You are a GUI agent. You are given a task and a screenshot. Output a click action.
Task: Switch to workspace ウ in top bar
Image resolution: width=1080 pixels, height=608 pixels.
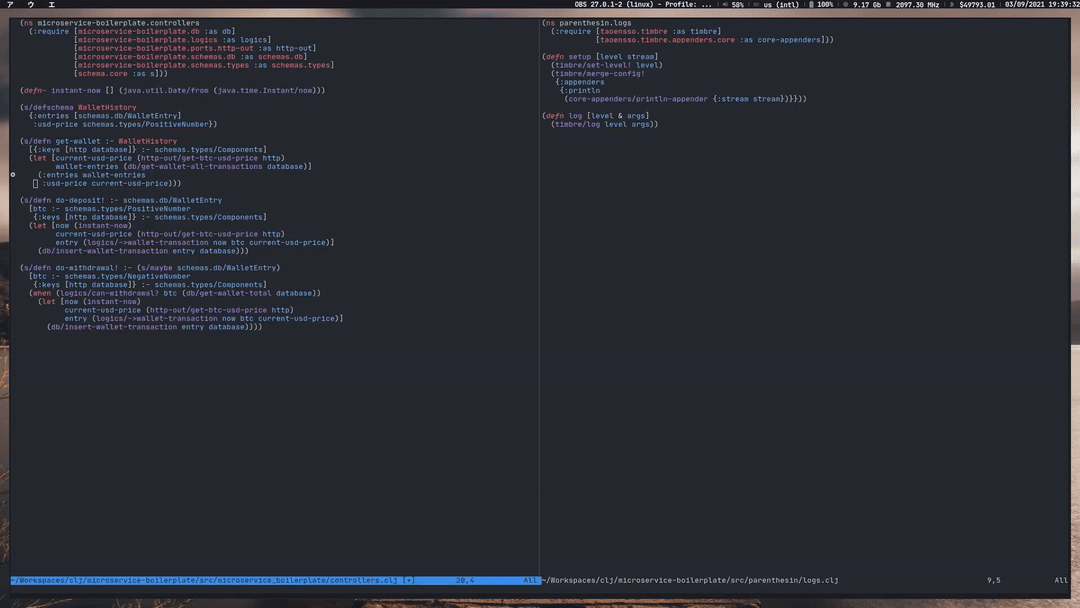pos(31,4)
